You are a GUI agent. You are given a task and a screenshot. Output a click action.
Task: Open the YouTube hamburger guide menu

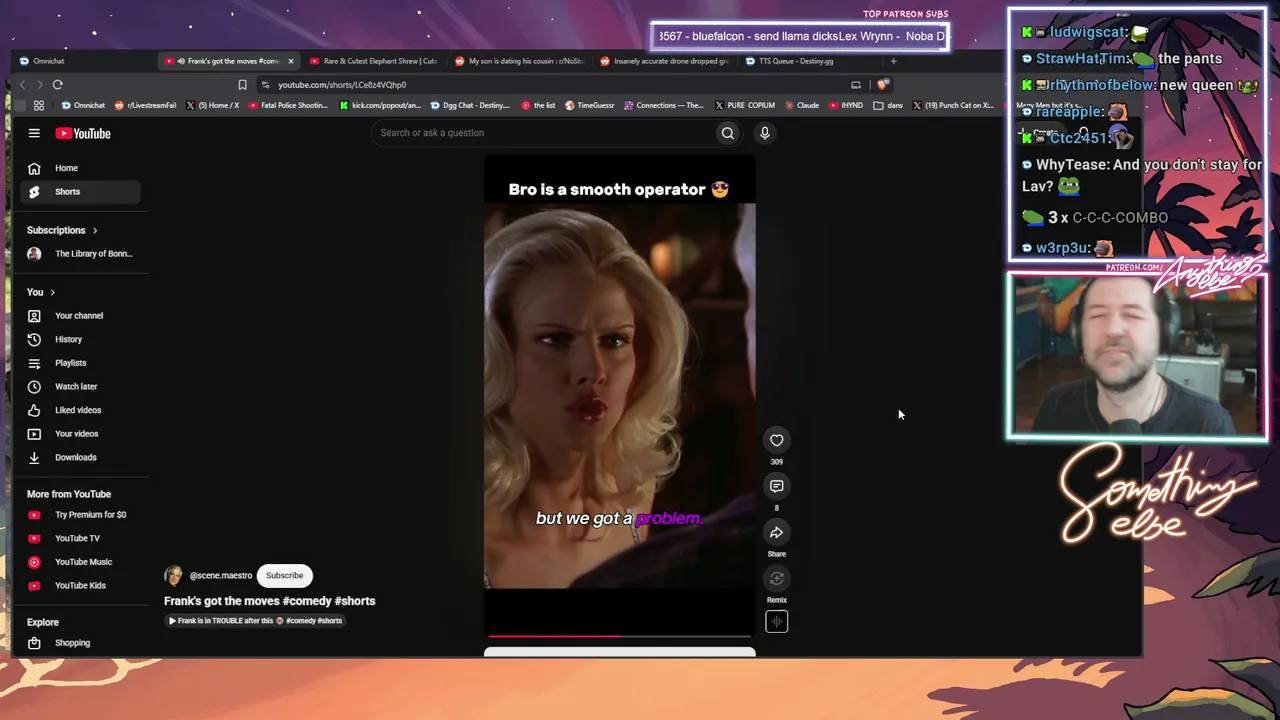[34, 133]
